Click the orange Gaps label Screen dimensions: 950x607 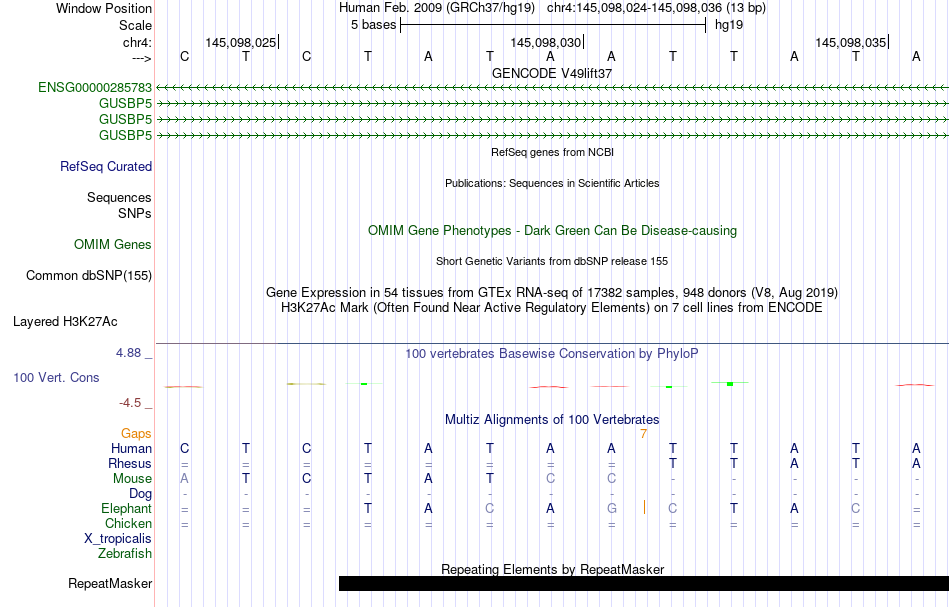point(136,434)
